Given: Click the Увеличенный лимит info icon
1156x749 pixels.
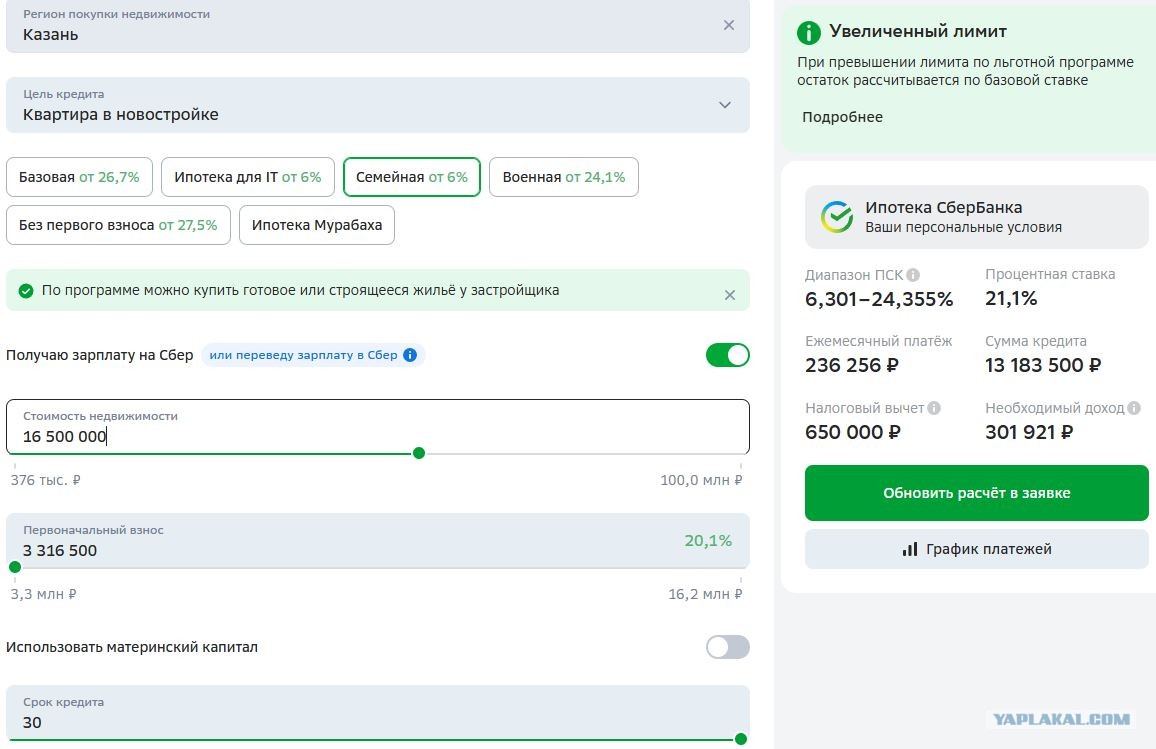Looking at the screenshot, I should [x=809, y=32].
